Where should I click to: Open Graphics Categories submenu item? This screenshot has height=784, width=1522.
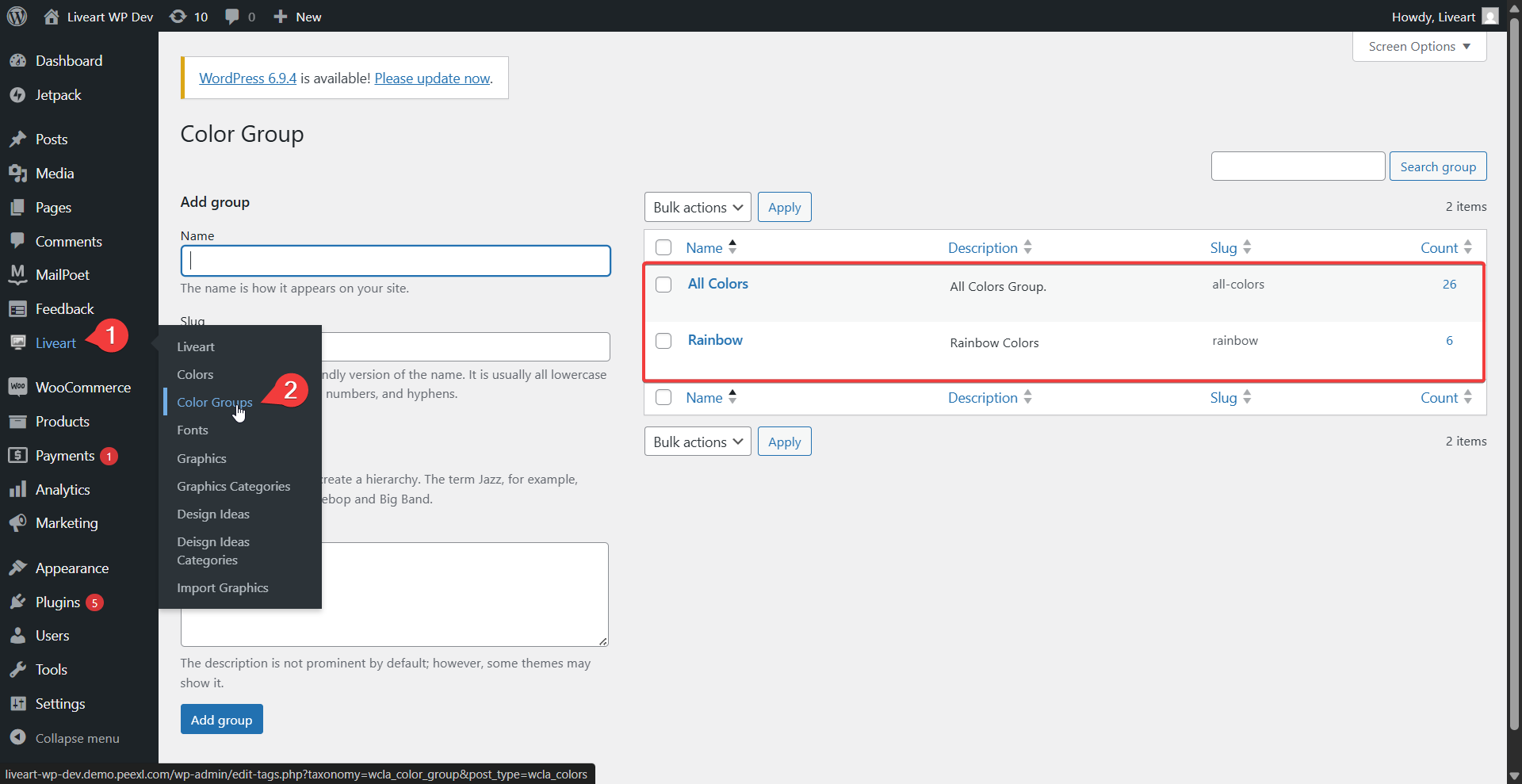[233, 487]
